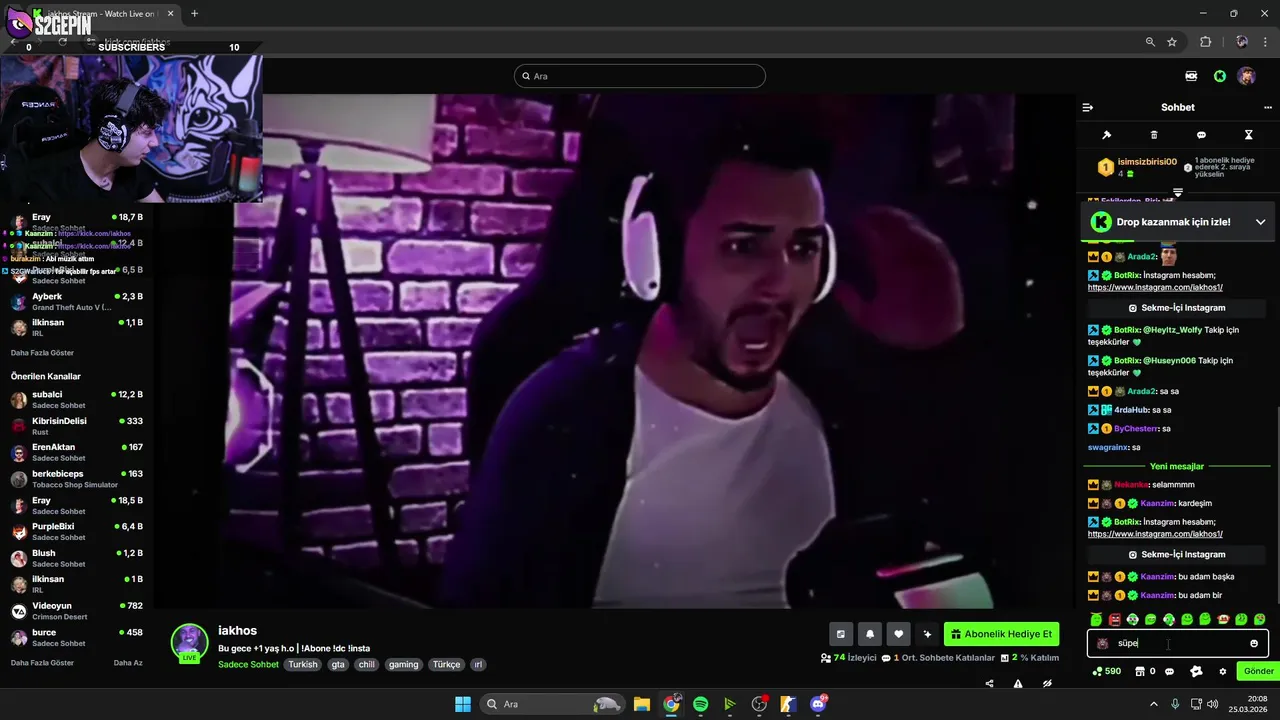Expand the gift leaderboard handle
The width and height of the screenshot is (1280, 720).
(1177, 192)
